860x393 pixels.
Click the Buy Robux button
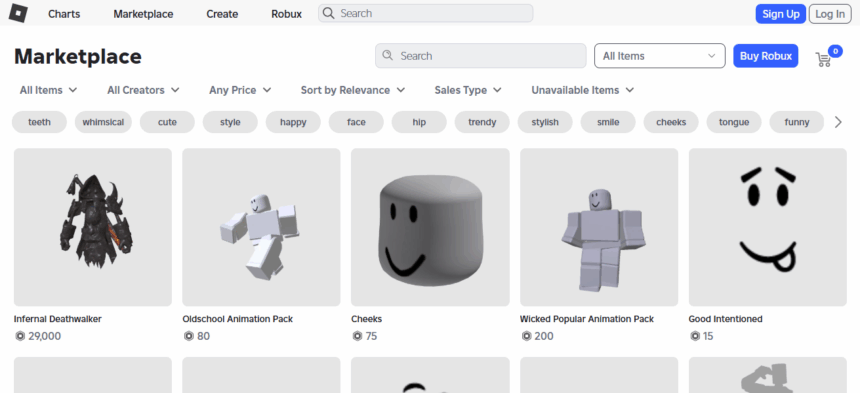point(766,56)
